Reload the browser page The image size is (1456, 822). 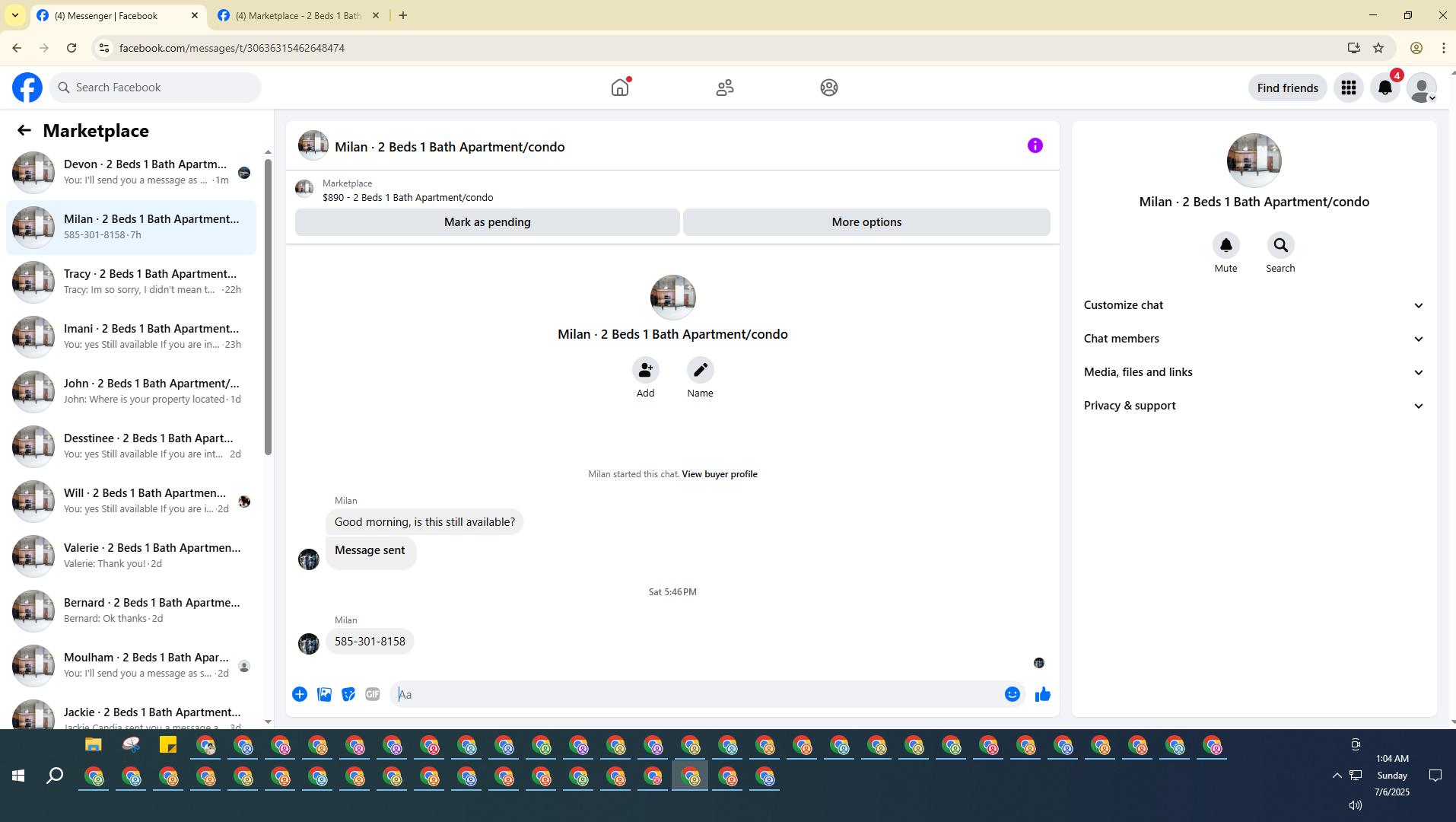point(72,48)
